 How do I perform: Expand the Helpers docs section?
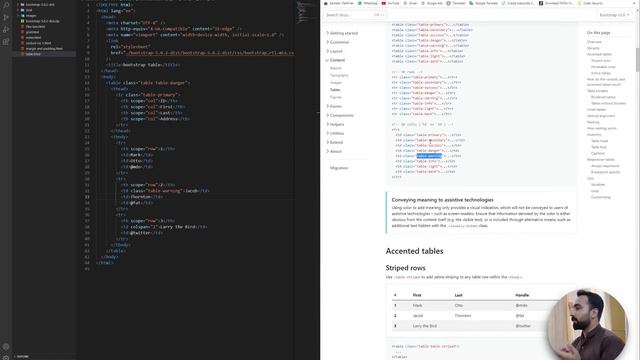[x=336, y=124]
